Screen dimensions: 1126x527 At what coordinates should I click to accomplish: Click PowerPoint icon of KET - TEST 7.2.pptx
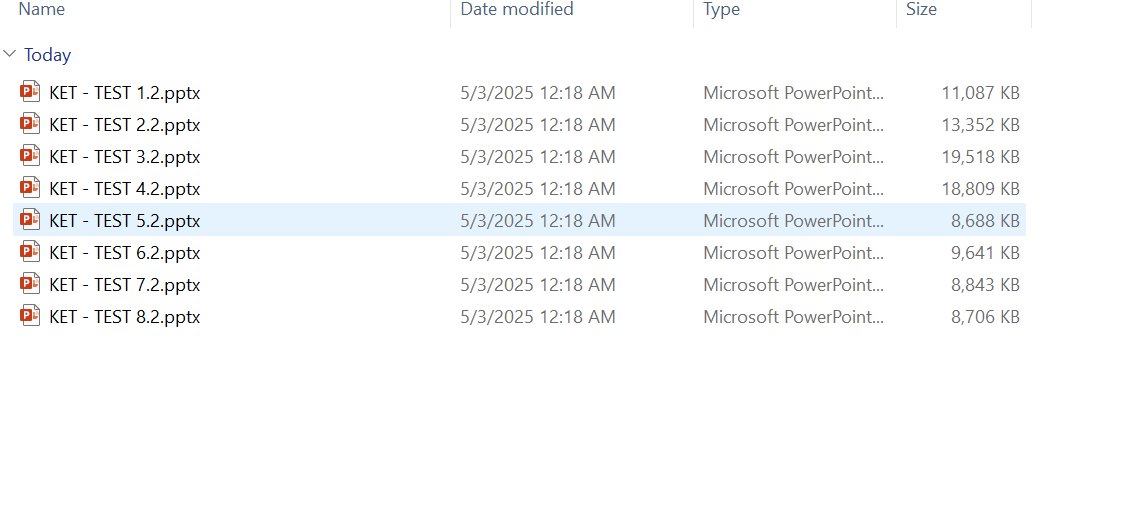tap(30, 285)
